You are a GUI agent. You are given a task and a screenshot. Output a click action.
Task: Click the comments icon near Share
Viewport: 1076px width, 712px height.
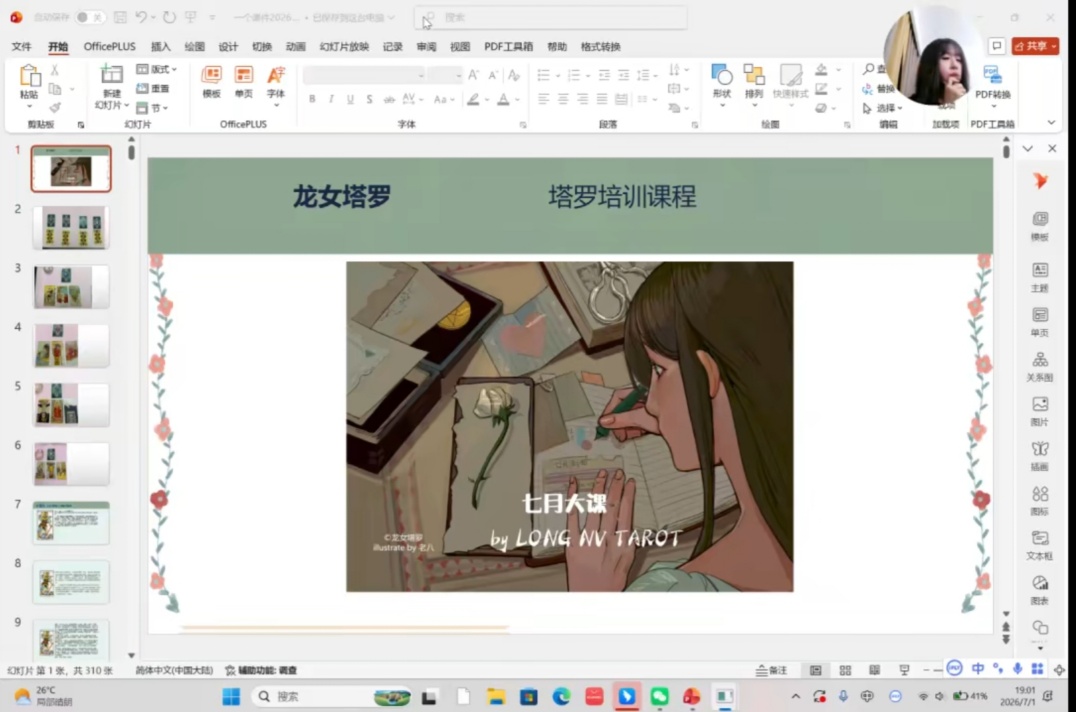point(996,46)
